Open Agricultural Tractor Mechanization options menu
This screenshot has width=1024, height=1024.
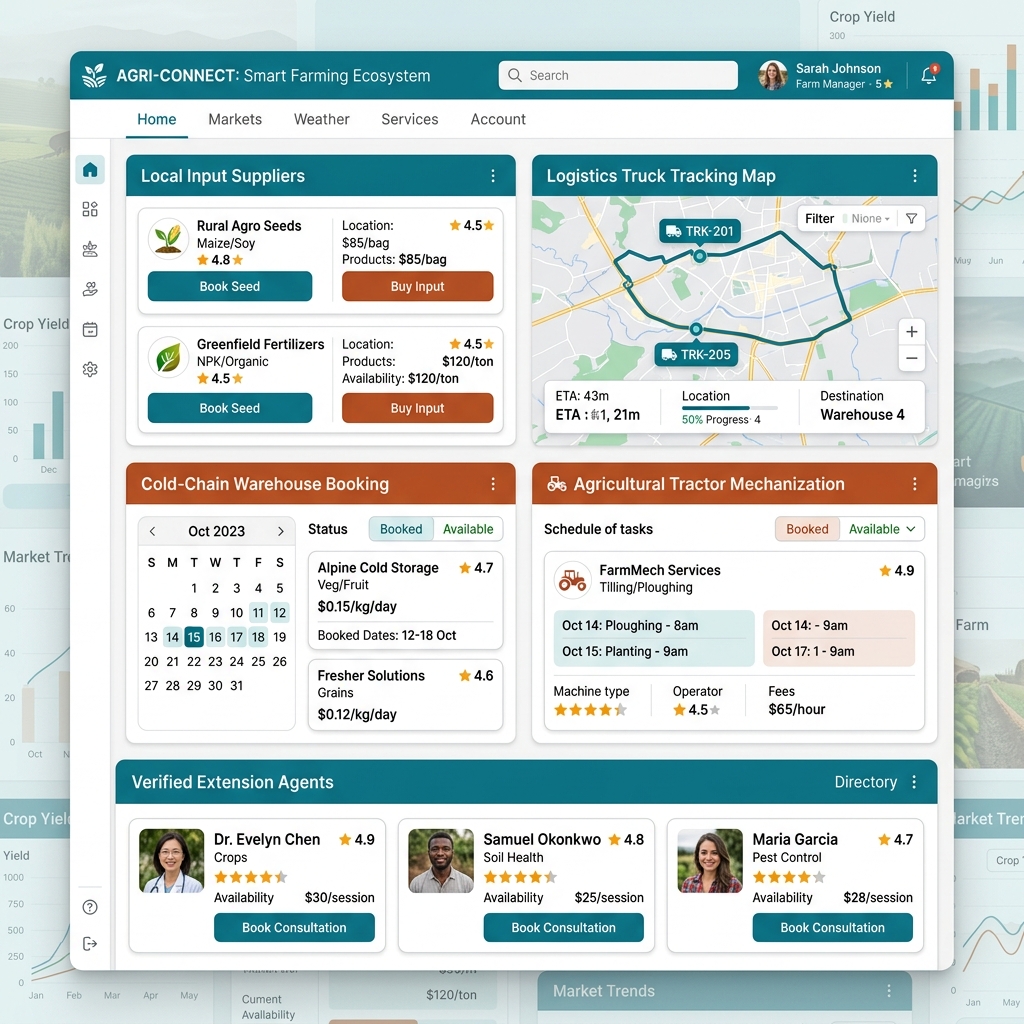coord(915,484)
